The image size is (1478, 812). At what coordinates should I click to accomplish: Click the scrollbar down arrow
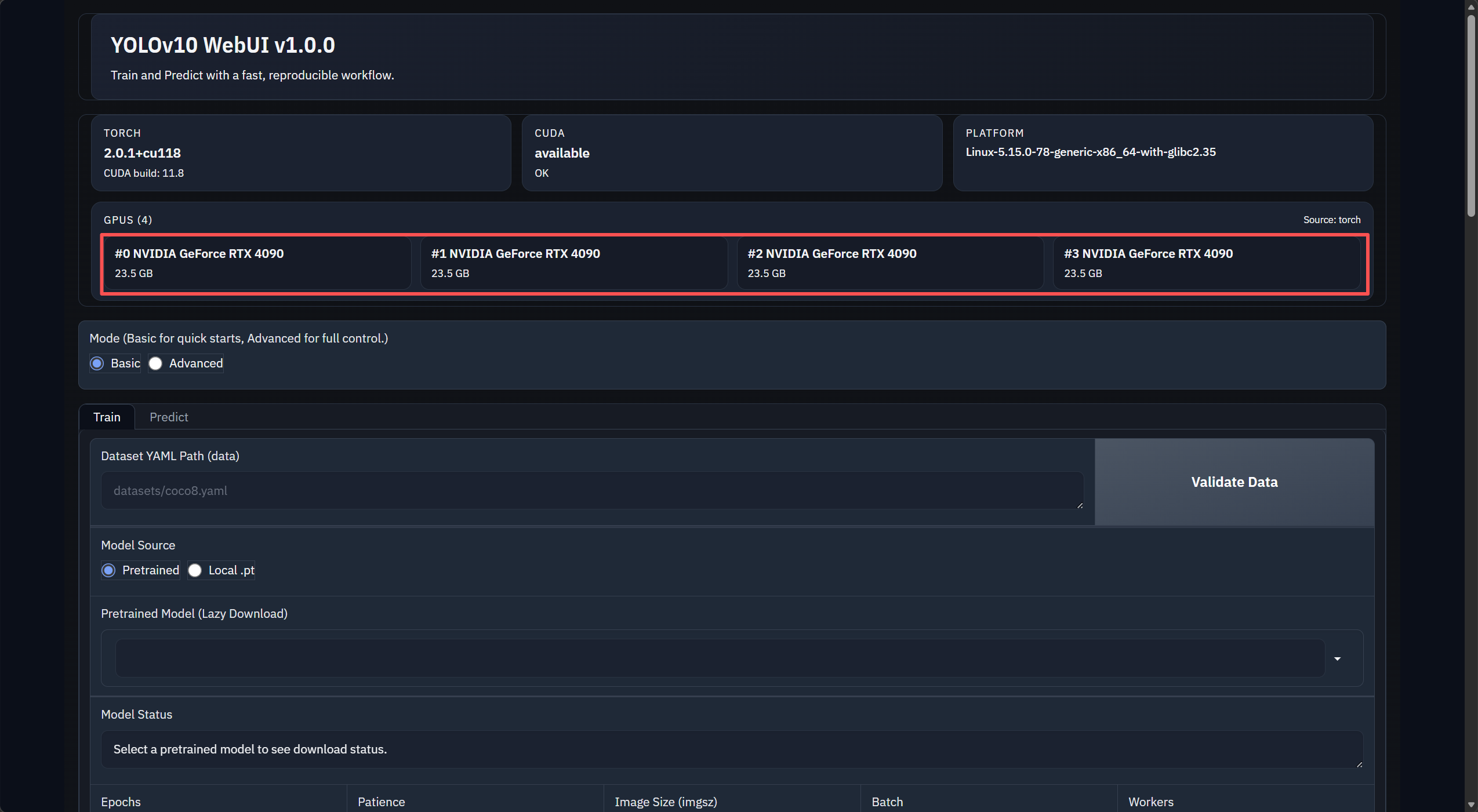(1471, 805)
